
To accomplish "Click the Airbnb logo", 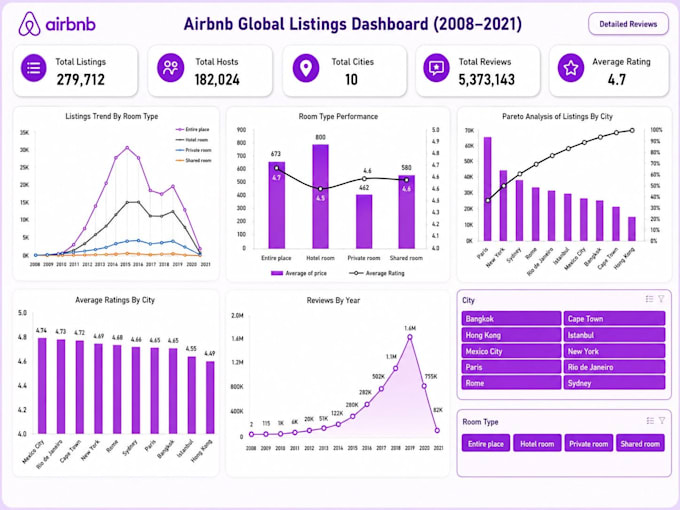I will click(x=57, y=24).
